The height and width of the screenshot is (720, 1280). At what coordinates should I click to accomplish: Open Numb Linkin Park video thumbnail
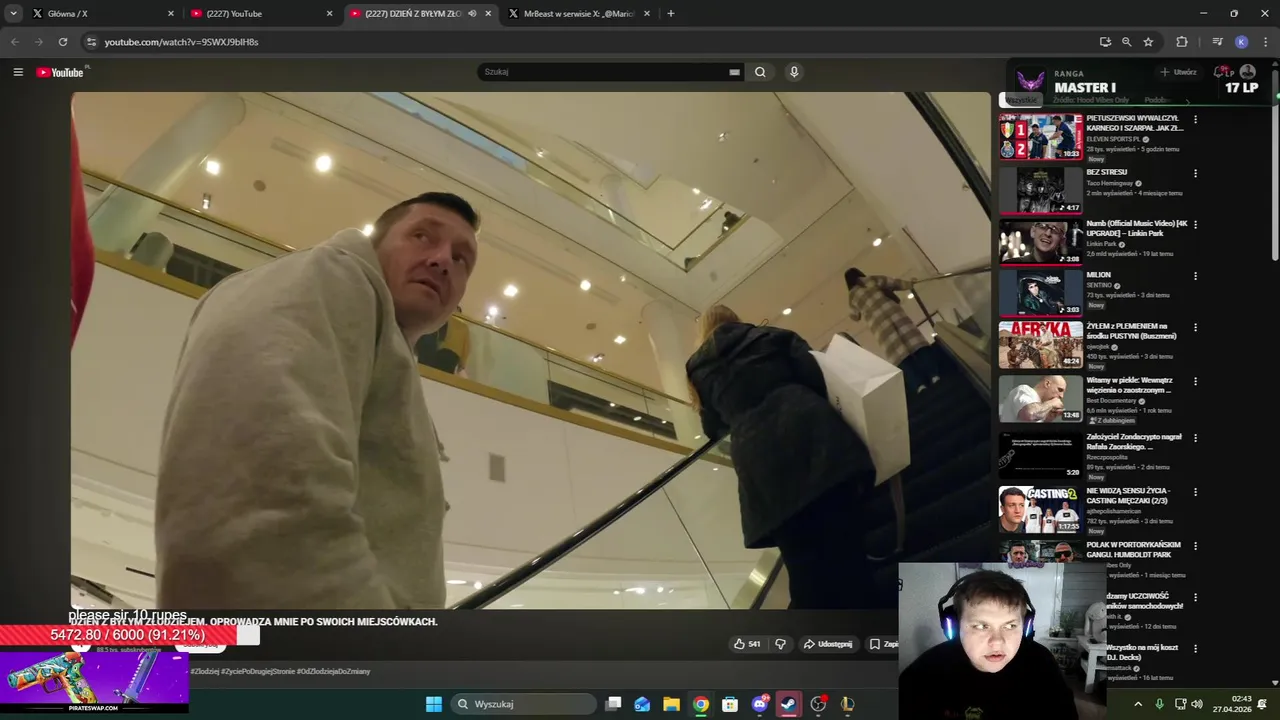click(x=1040, y=241)
